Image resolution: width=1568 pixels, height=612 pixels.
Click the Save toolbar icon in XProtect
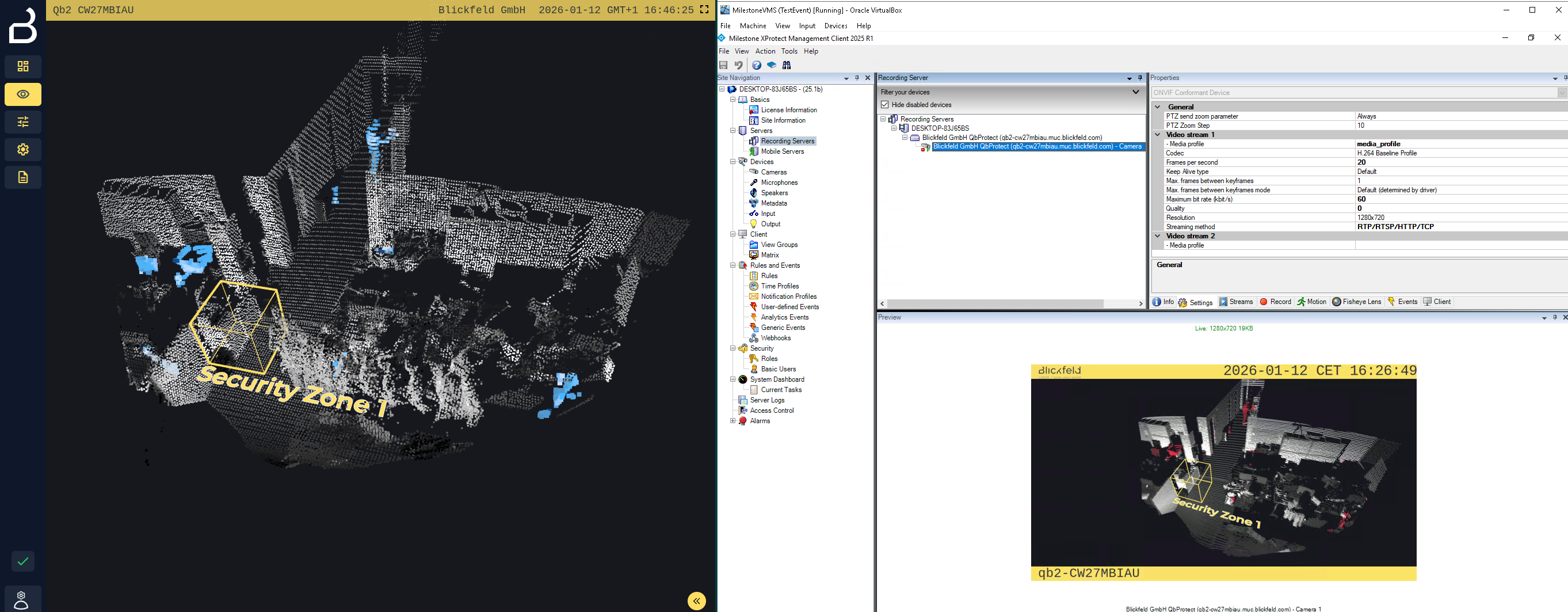[x=723, y=65]
